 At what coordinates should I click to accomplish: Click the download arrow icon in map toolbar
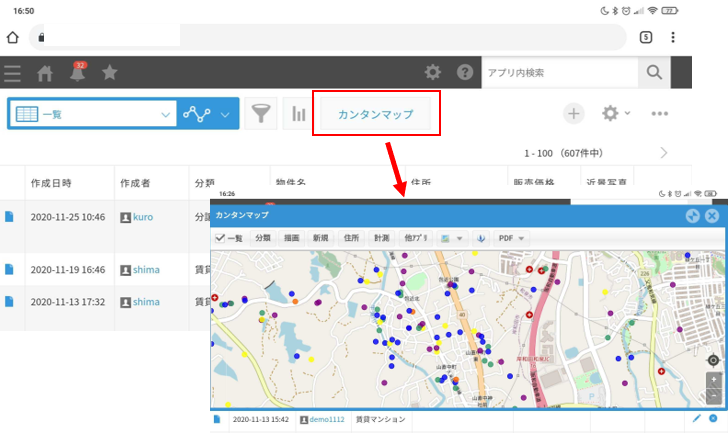tap(481, 238)
